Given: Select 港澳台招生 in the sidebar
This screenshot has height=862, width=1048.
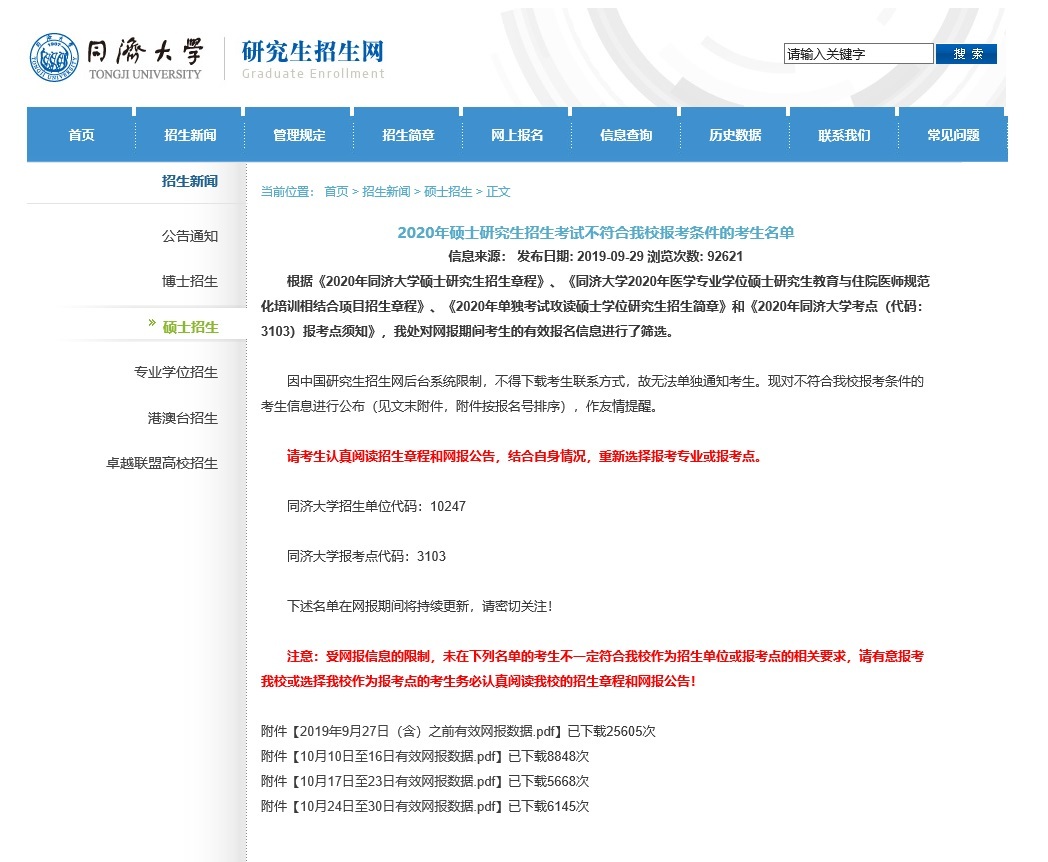Looking at the screenshot, I should coord(182,418).
